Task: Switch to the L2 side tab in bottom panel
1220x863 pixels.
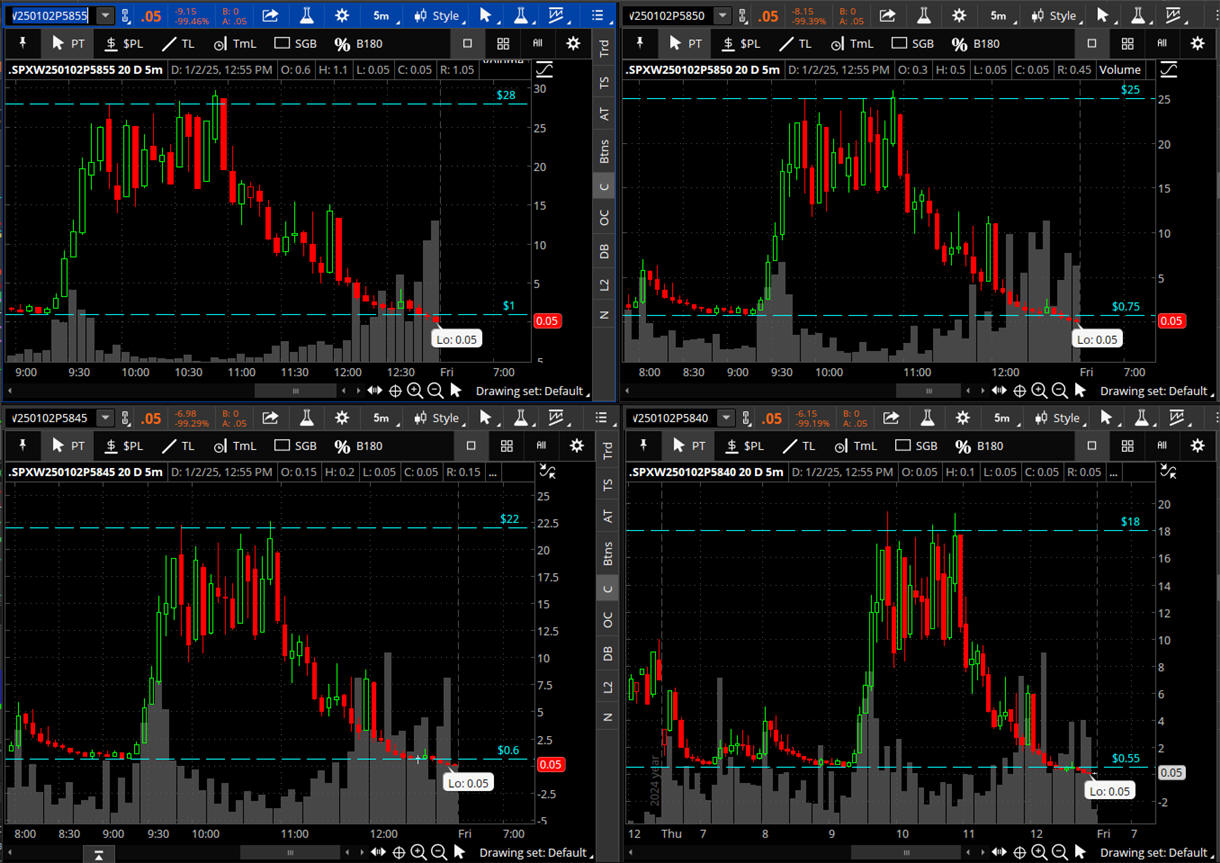Action: (x=604, y=685)
